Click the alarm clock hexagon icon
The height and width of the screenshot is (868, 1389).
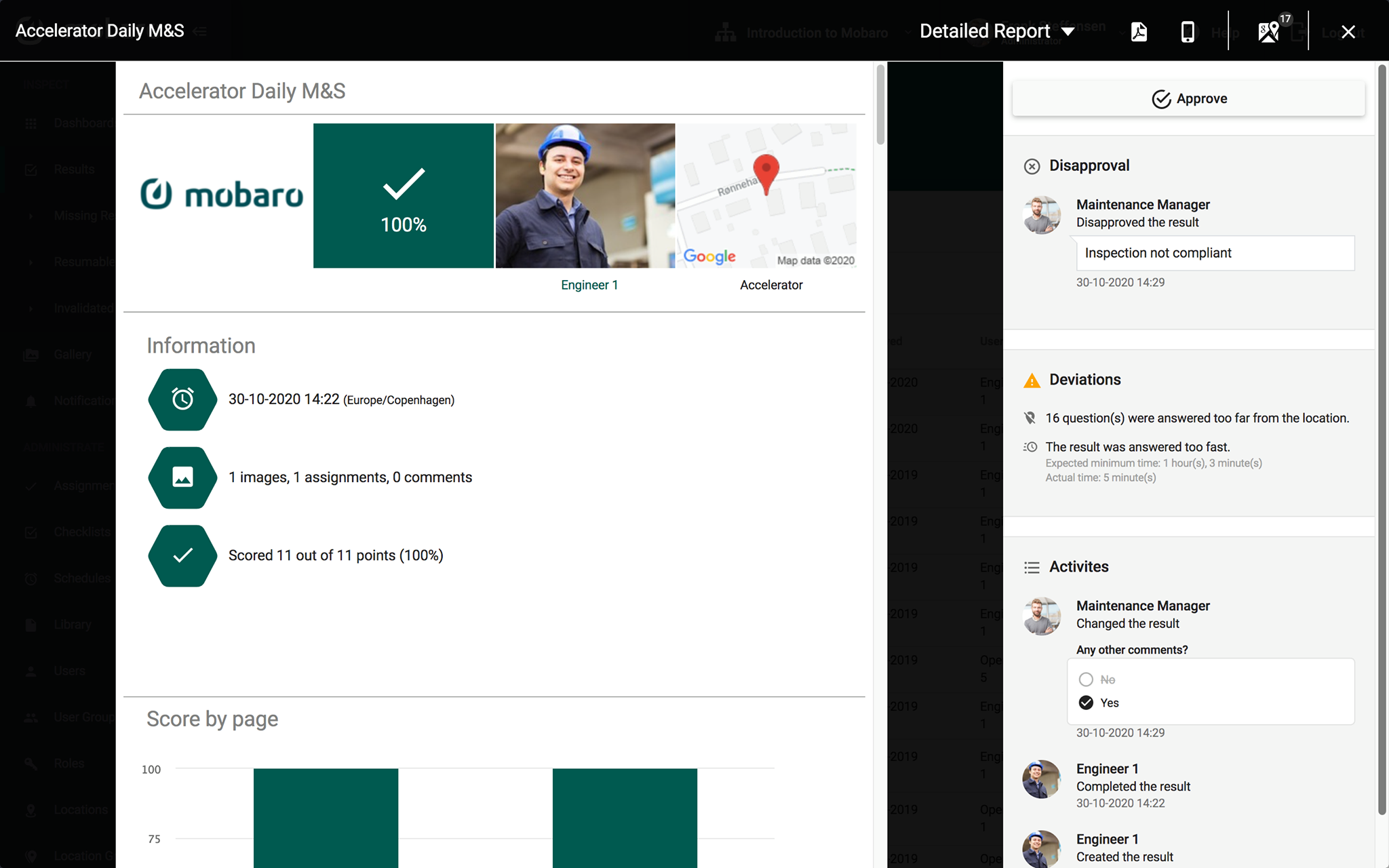[x=182, y=399]
